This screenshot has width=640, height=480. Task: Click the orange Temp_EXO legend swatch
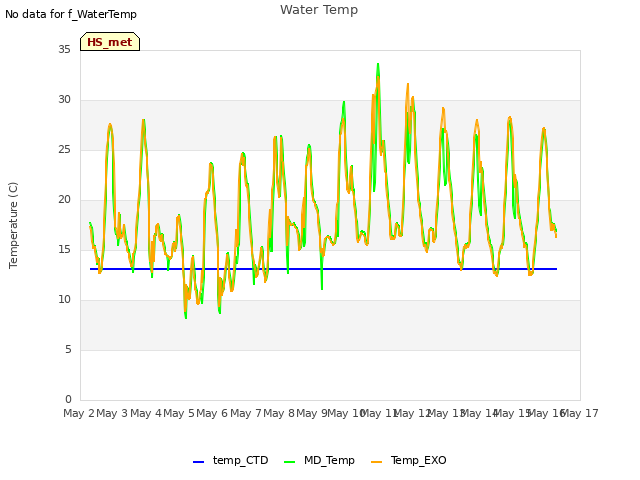376,462
